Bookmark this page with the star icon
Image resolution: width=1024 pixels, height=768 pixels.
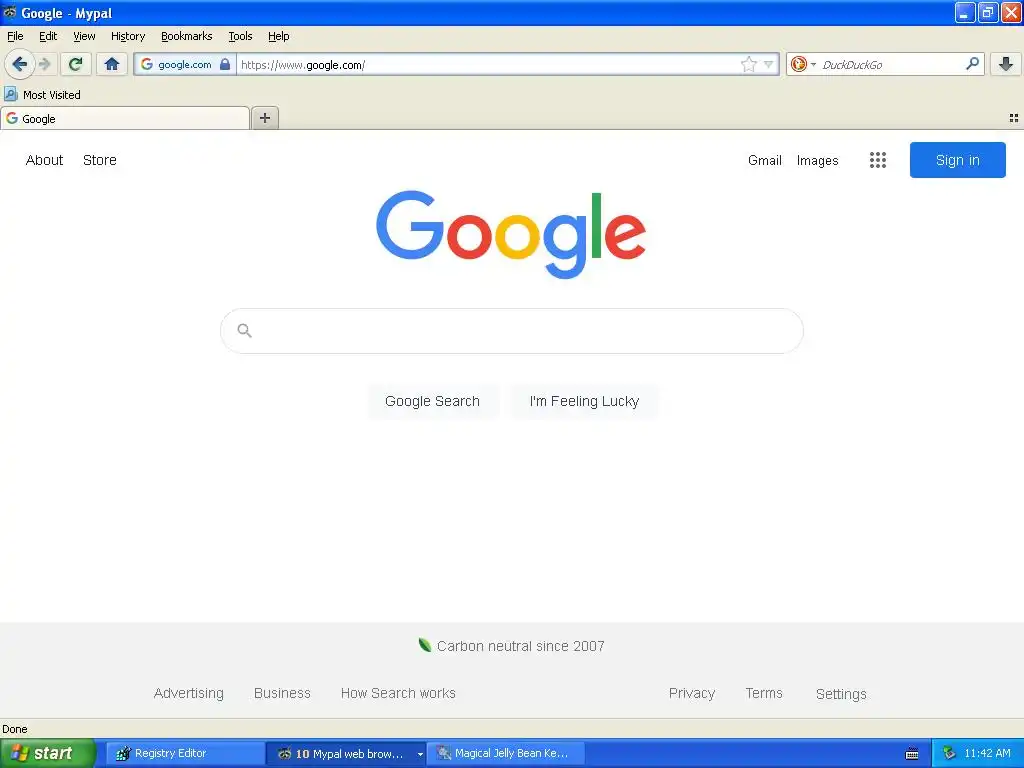(x=748, y=64)
